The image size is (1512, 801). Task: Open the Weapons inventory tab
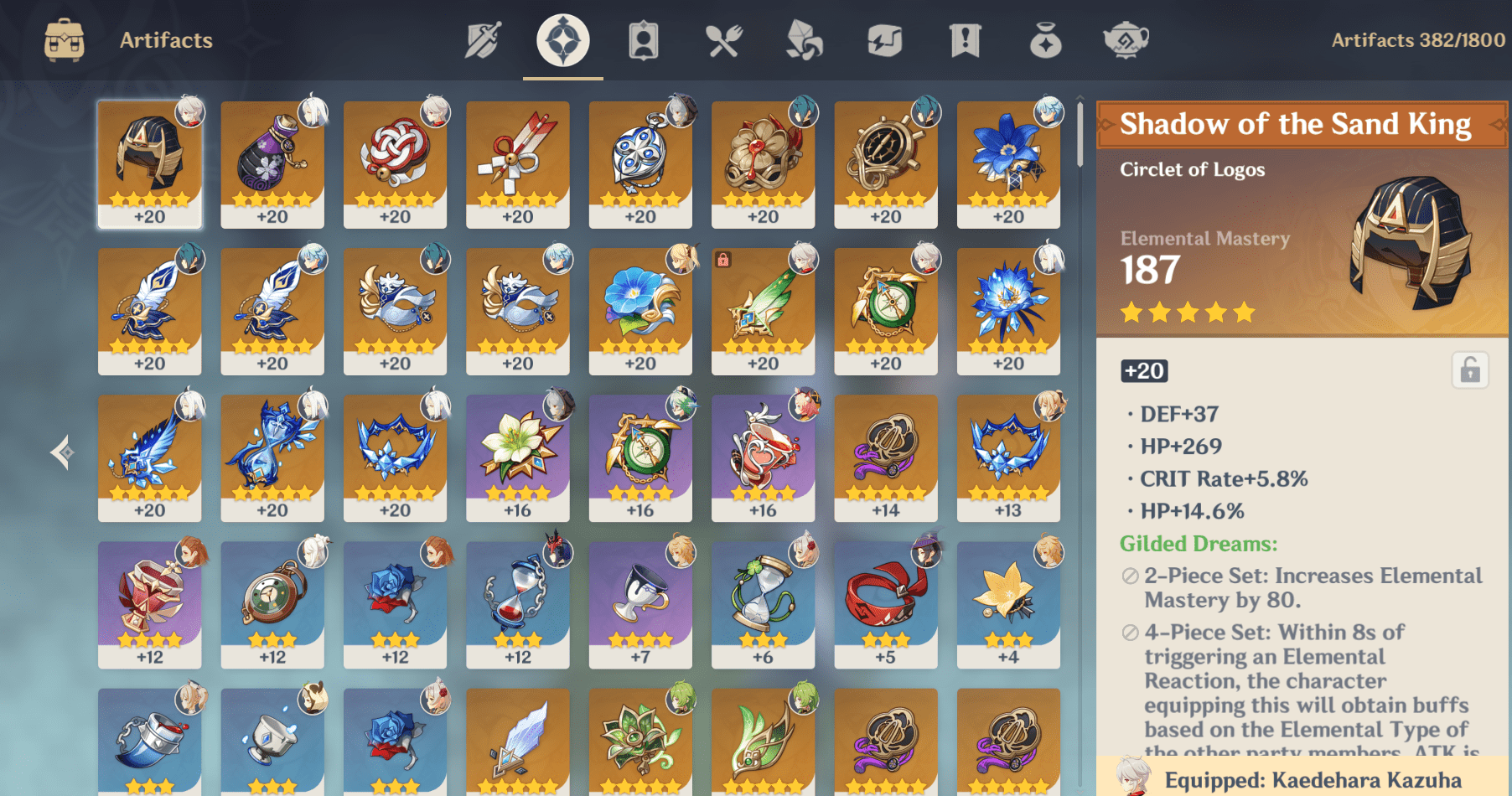[483, 40]
